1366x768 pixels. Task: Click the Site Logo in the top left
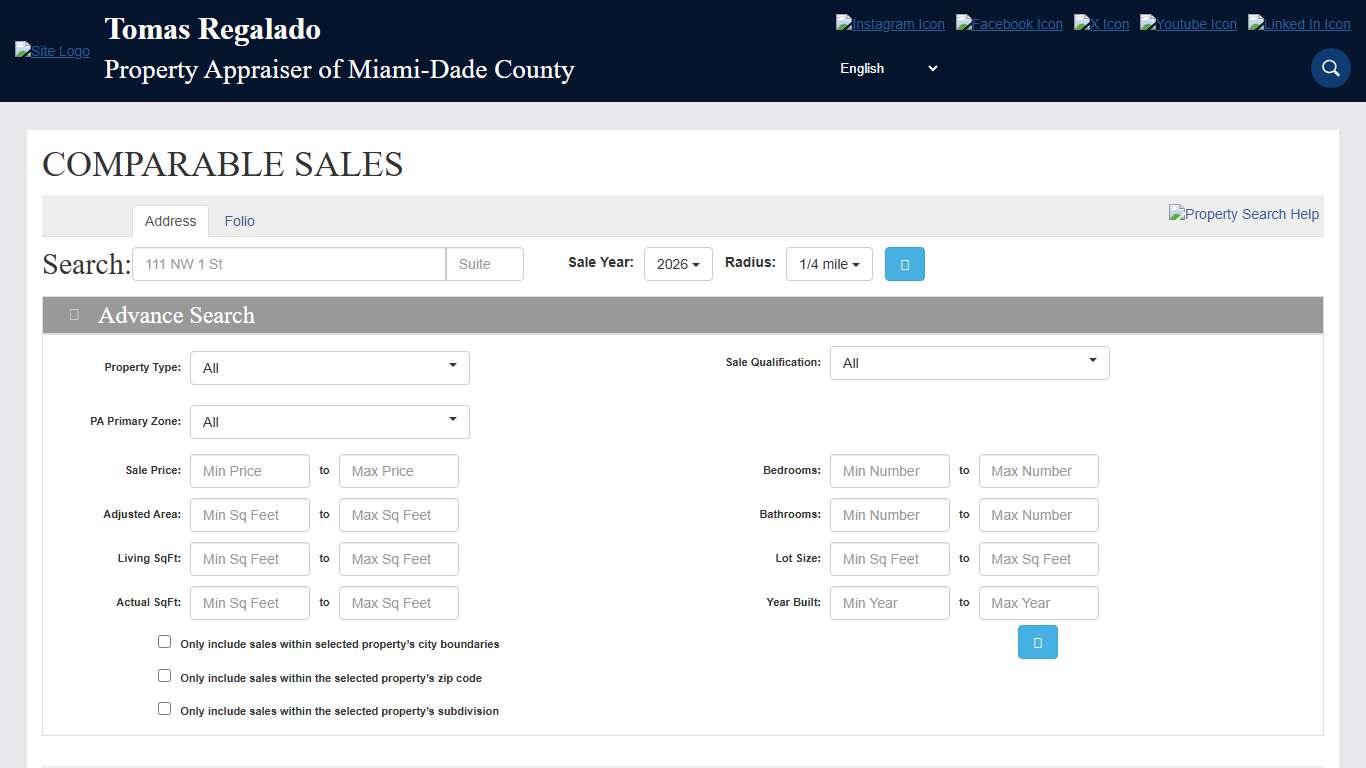51,50
